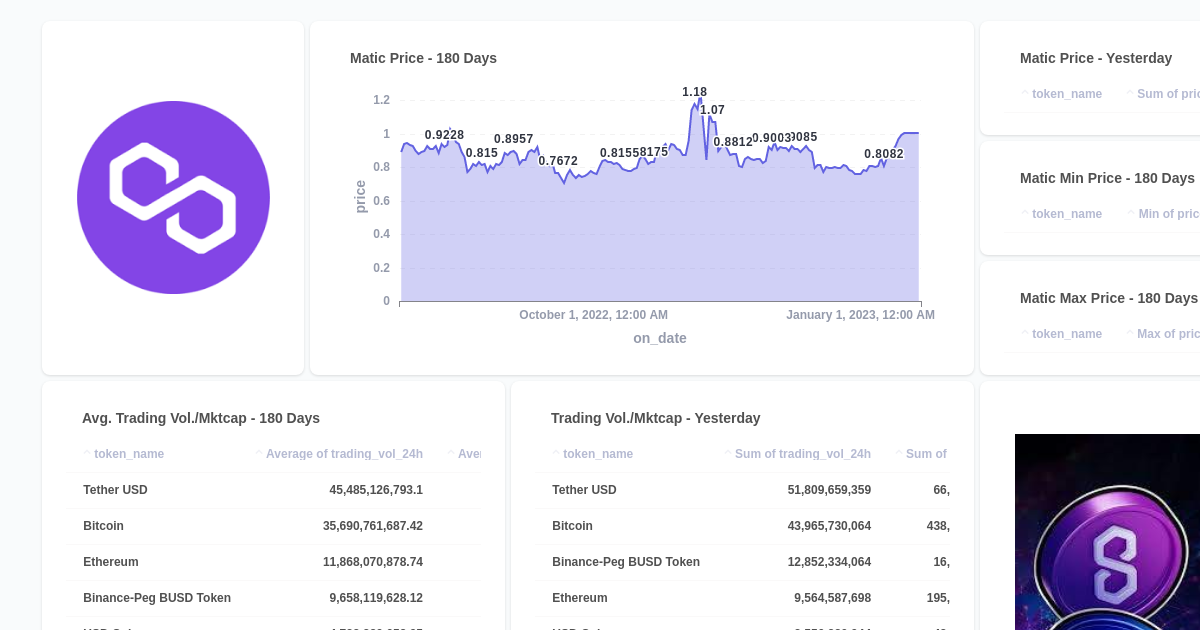
Task: Toggle sort direction on token_name in Matic Price Yesterday card
Action: 1024,93
